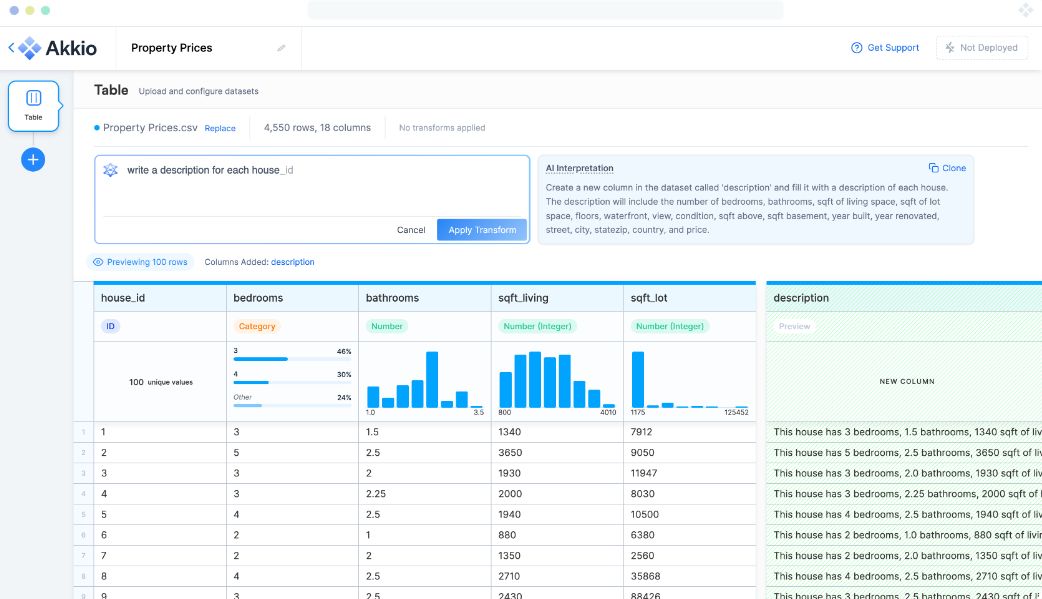Change the Number type tag for bathrooms

pyautogui.click(x=386, y=326)
